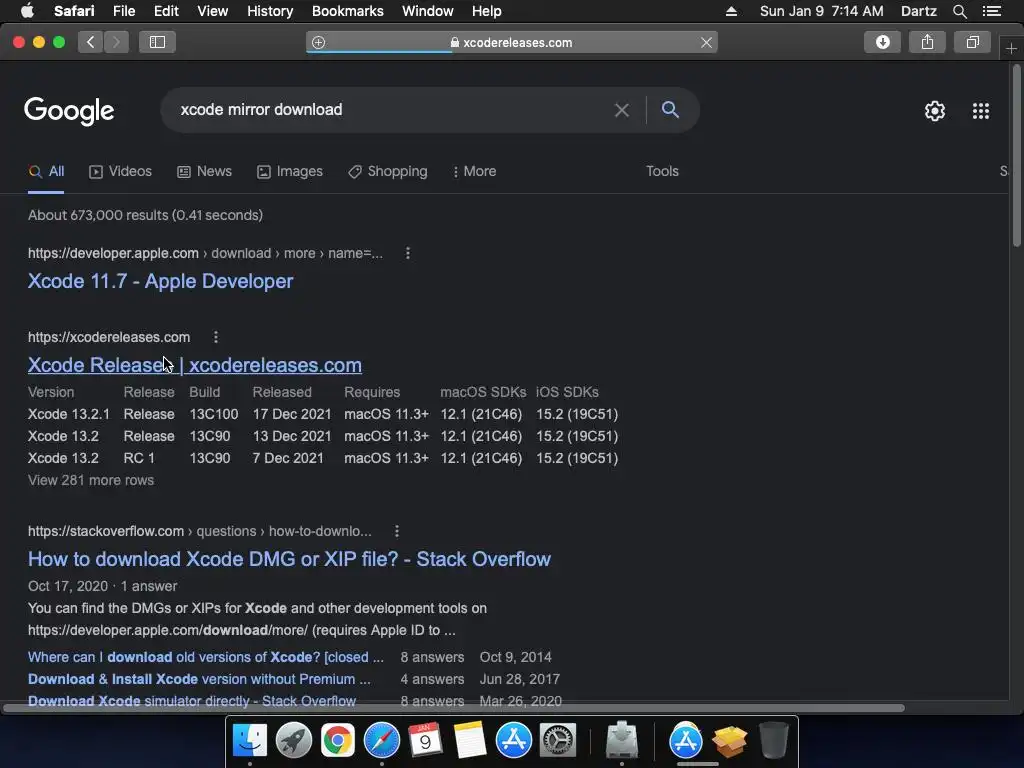Viewport: 1024px width, 768px height.
Task: Open 'Download Xcode simulator directly' link
Action: point(192,701)
